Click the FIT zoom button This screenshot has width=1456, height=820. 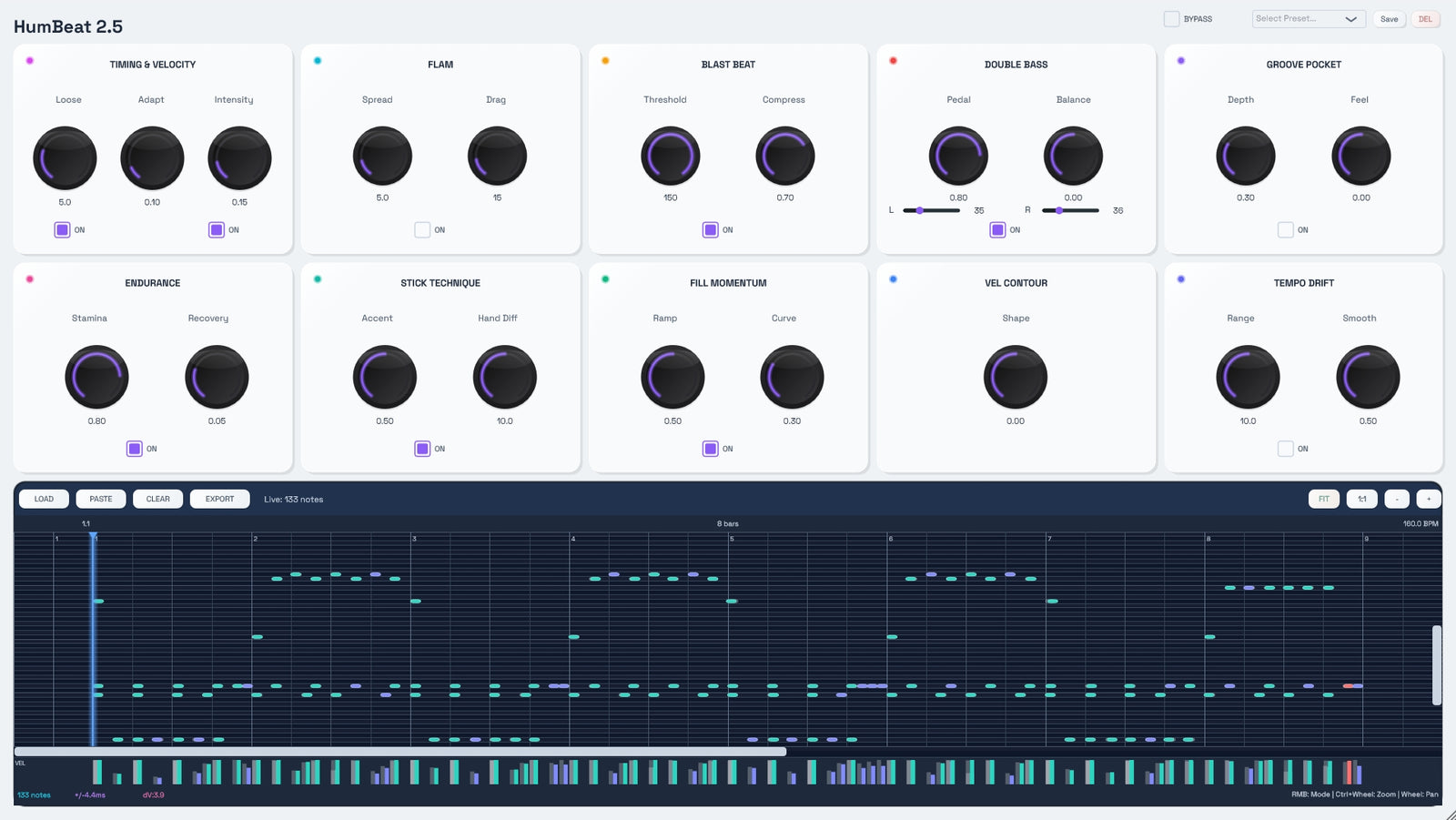click(x=1324, y=499)
